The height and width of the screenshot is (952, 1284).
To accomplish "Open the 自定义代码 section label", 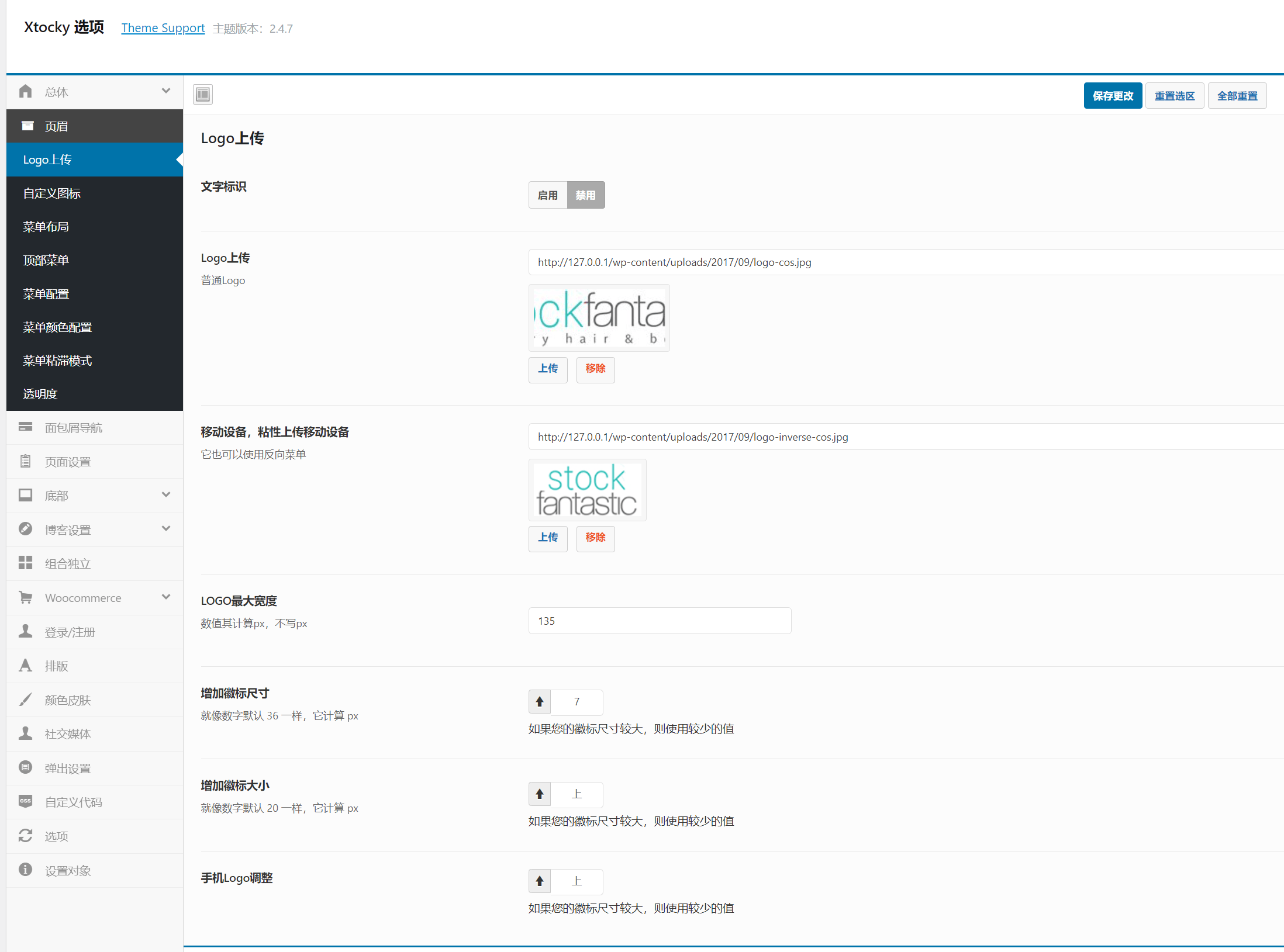I will 74,802.
